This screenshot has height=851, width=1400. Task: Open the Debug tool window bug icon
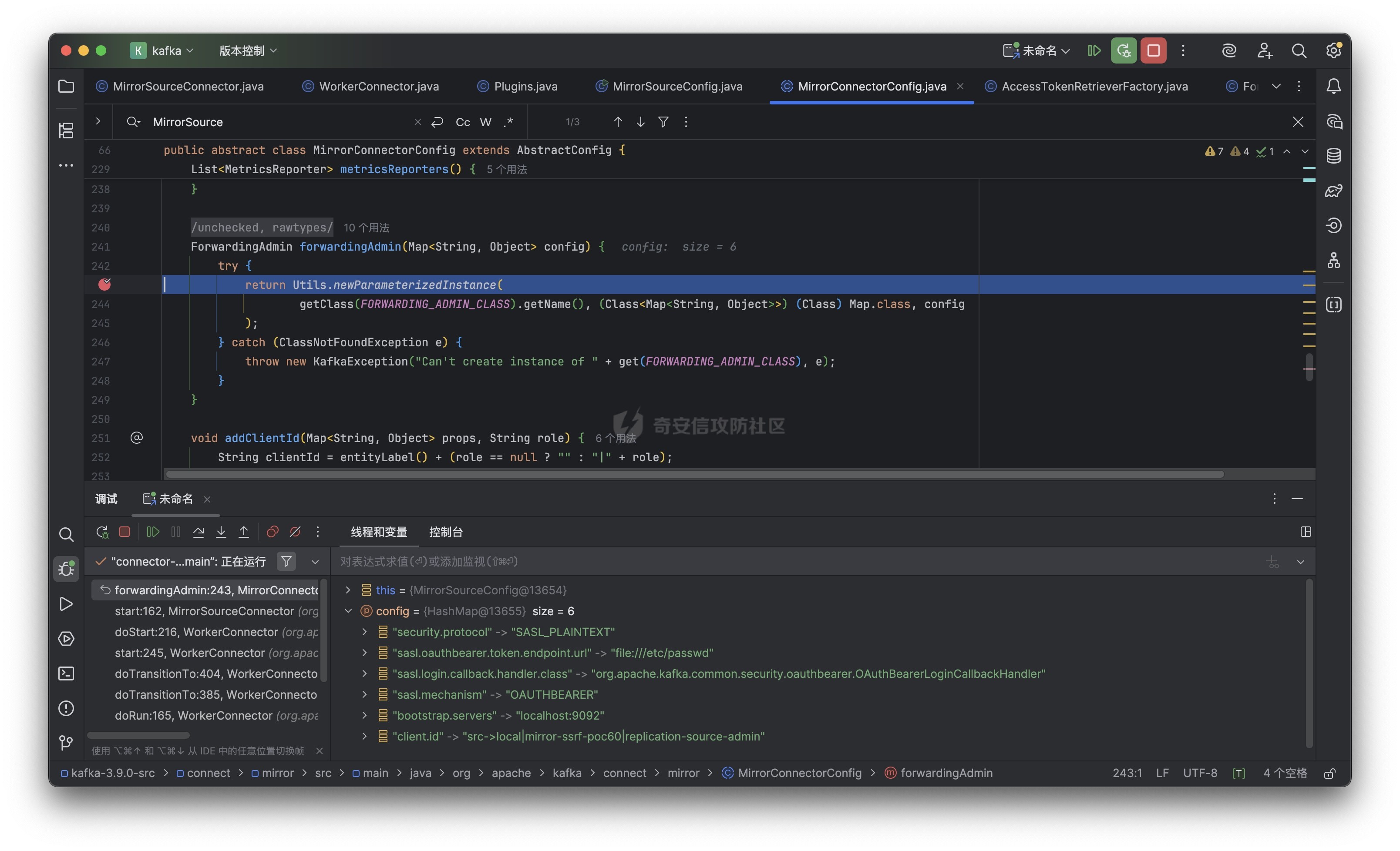[x=66, y=568]
